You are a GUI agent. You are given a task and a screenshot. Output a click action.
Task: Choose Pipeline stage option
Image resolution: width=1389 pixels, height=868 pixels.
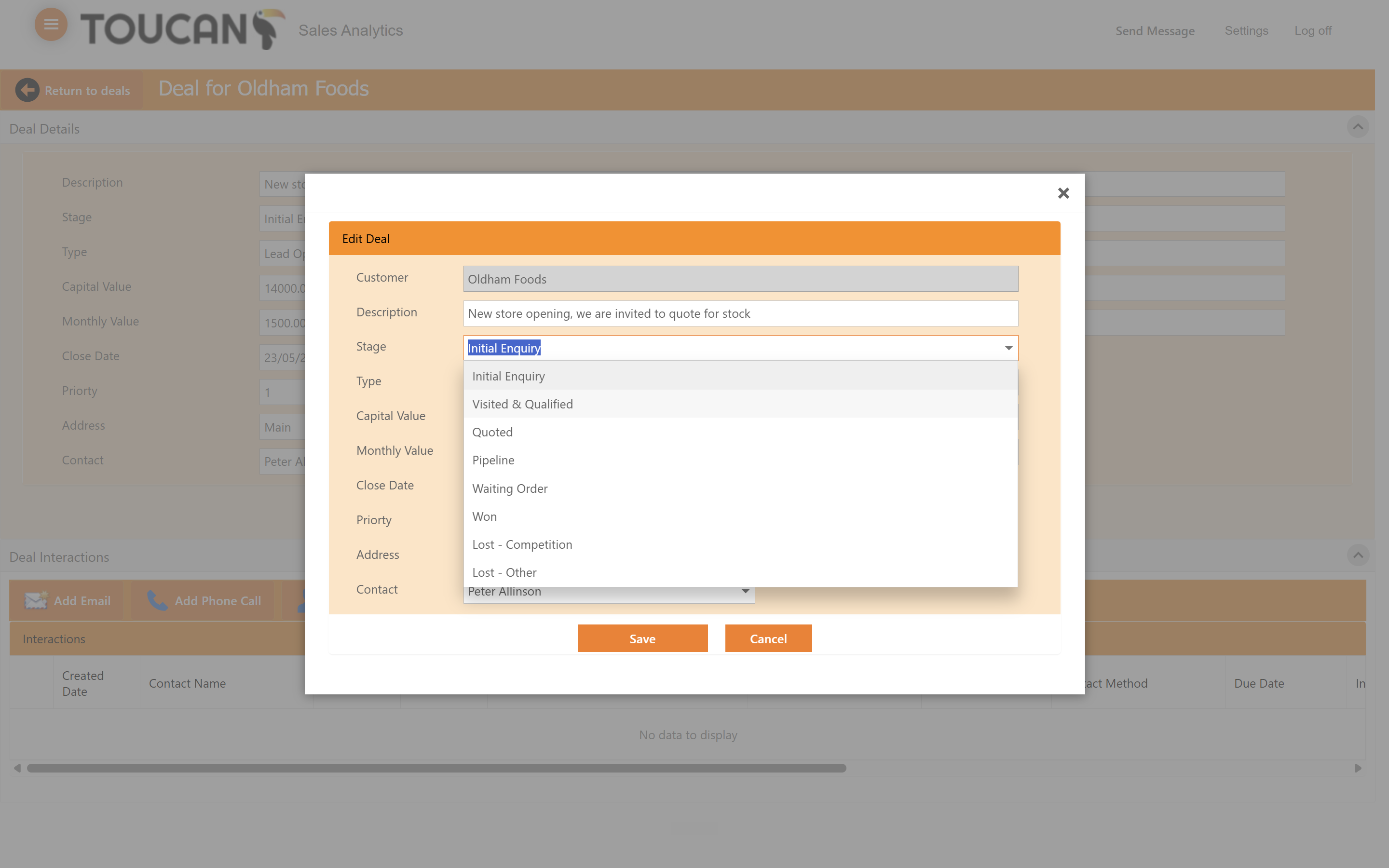pos(740,461)
